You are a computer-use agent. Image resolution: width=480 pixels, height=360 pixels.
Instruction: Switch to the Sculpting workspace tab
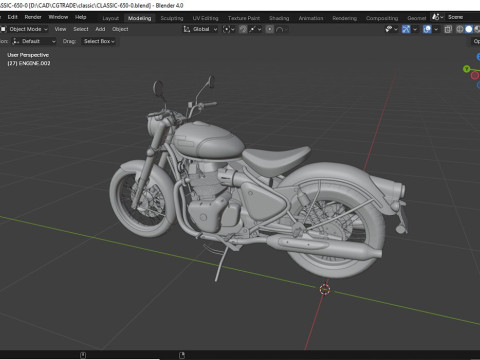[x=172, y=18]
